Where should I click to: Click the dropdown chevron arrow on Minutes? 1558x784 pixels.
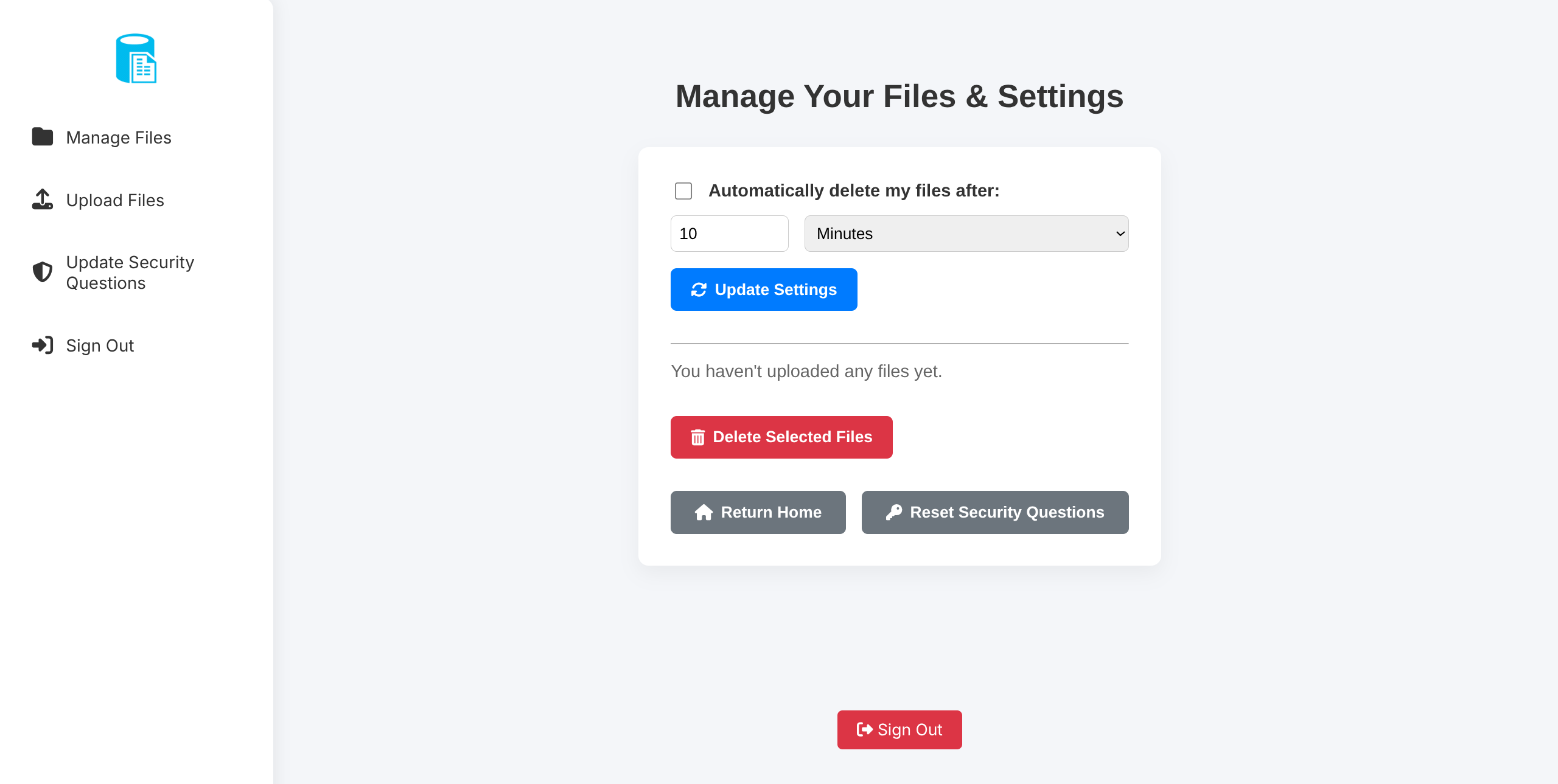point(1120,234)
